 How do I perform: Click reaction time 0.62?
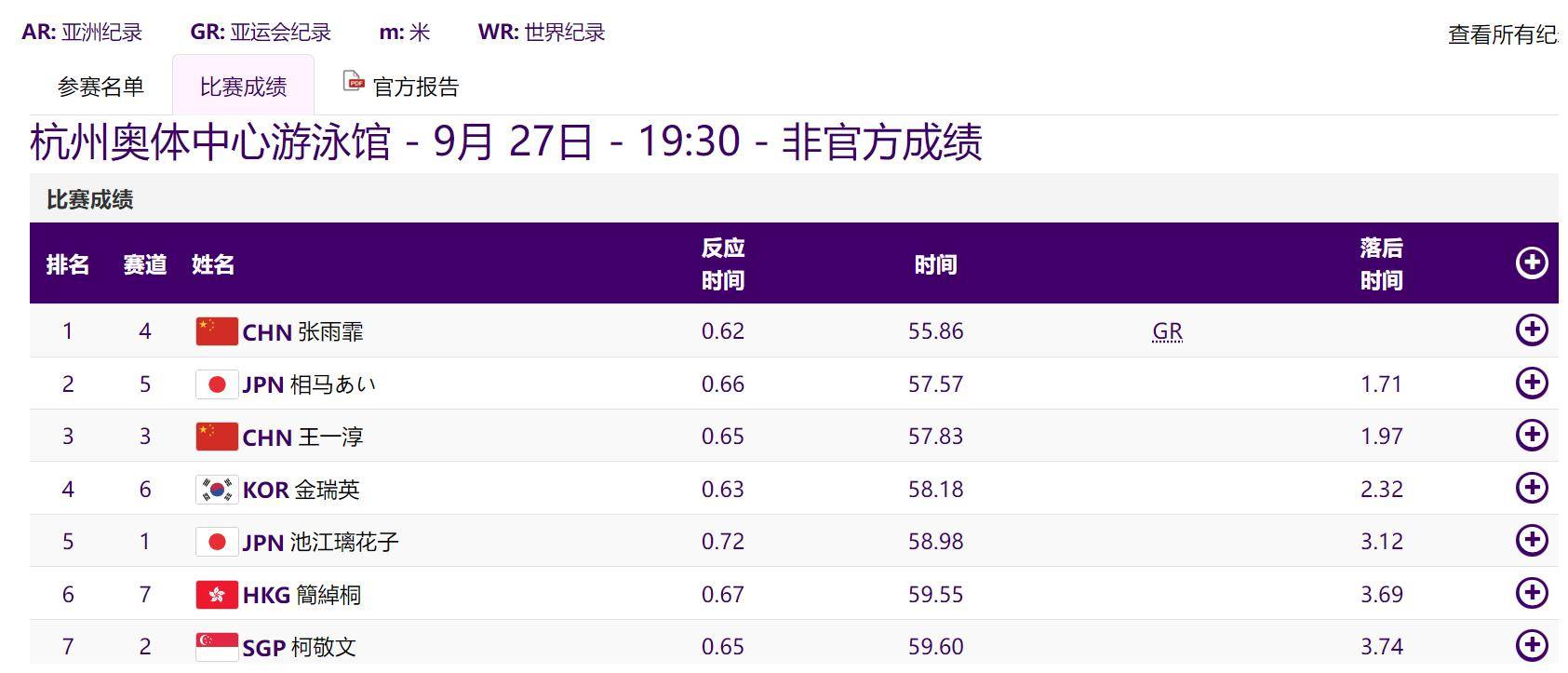coord(723,331)
